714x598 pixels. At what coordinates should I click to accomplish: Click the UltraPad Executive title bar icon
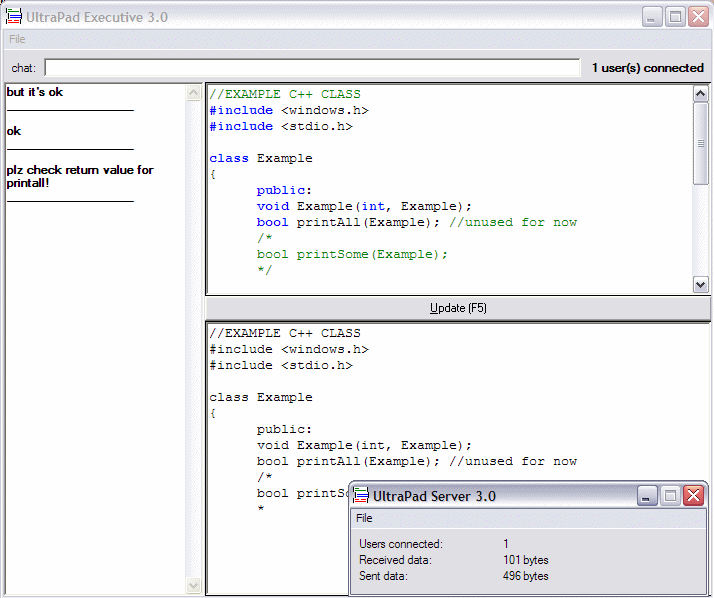(14, 16)
